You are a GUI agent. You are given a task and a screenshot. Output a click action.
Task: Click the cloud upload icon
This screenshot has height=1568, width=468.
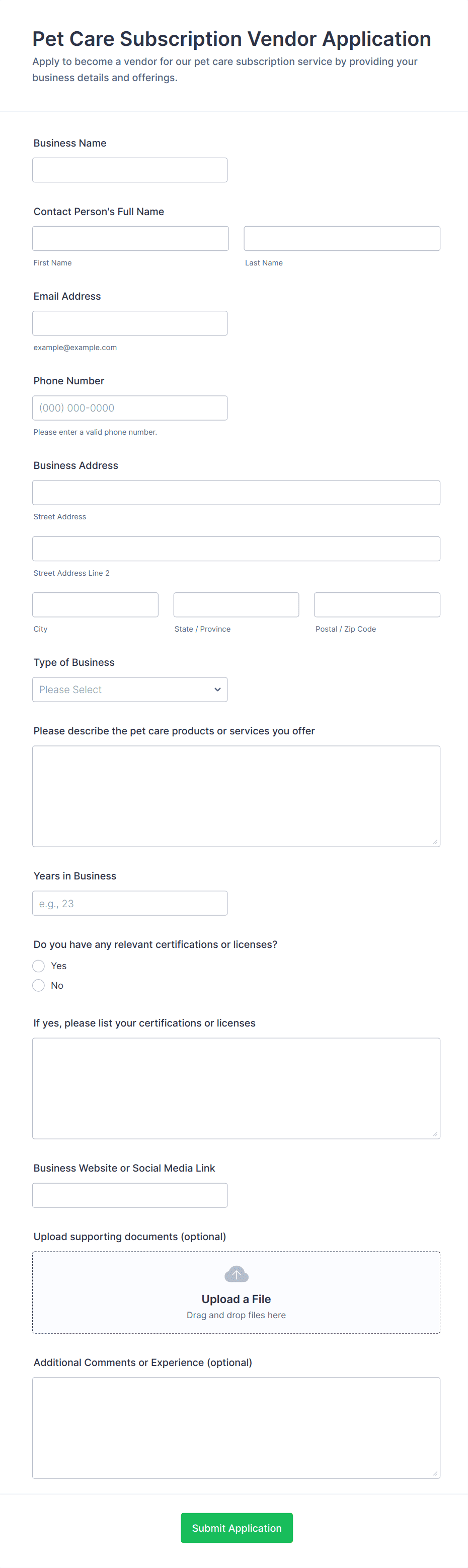click(x=236, y=1273)
